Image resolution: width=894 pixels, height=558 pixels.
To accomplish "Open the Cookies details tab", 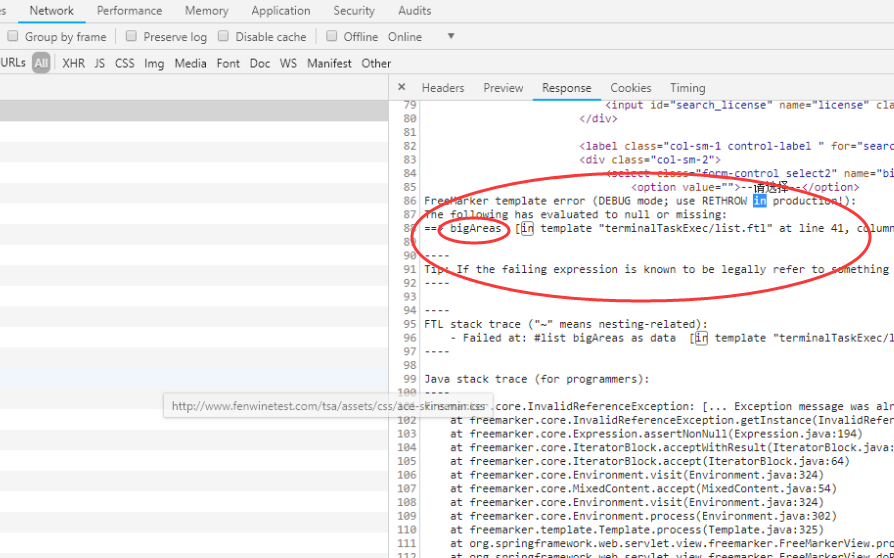I will (631, 88).
